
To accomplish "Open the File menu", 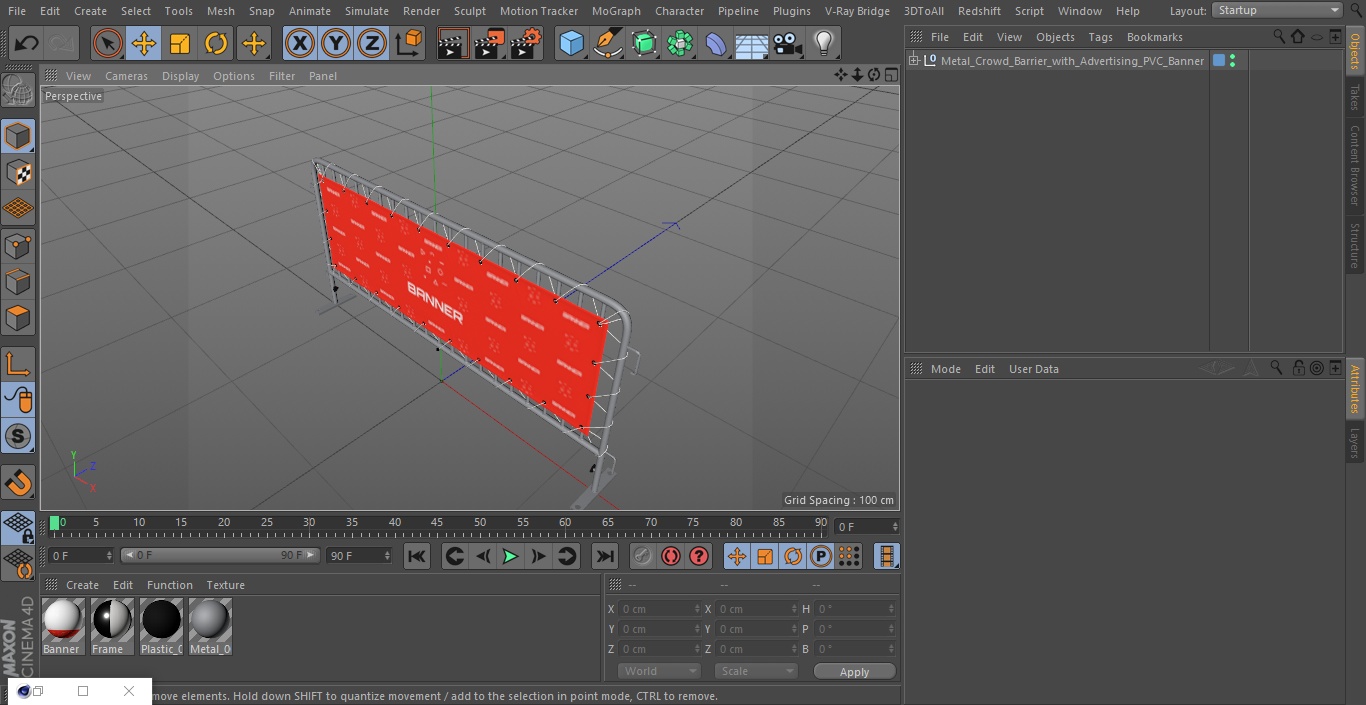I will [x=17, y=11].
